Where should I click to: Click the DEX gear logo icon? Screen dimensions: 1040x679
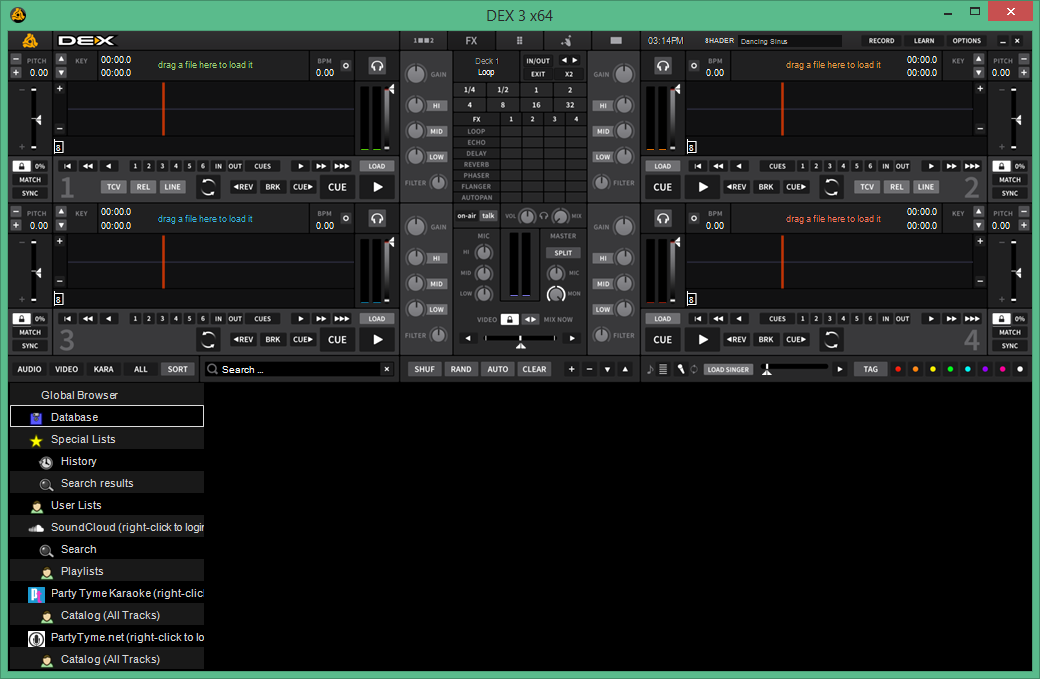point(30,40)
